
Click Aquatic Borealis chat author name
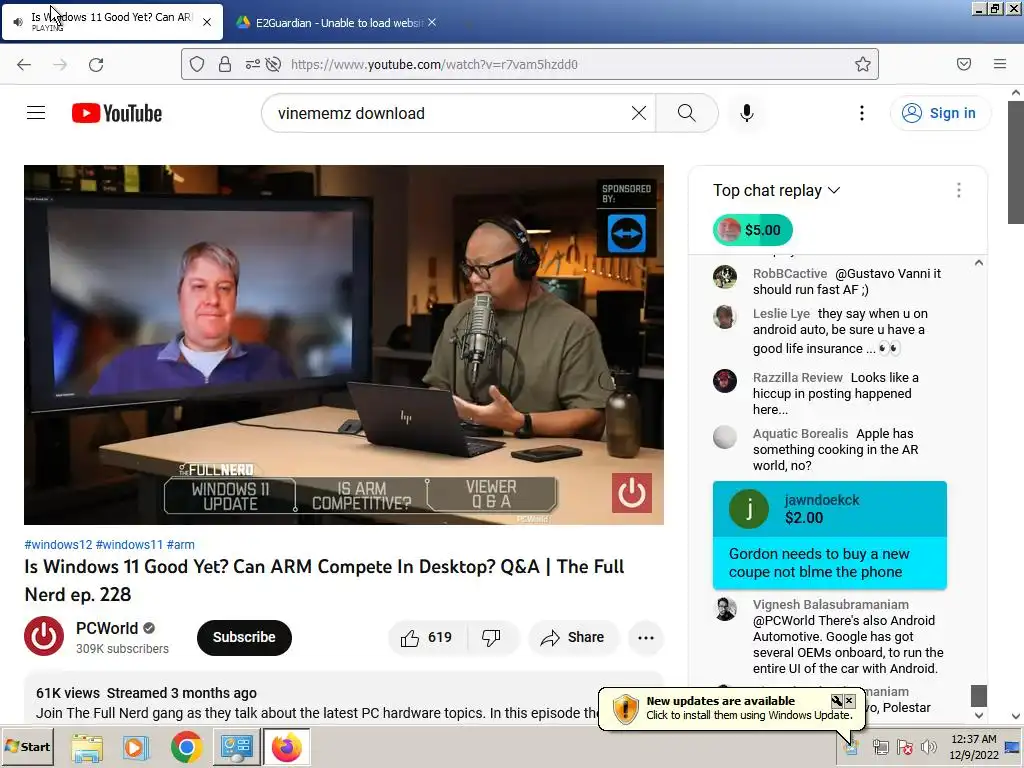pyautogui.click(x=800, y=434)
